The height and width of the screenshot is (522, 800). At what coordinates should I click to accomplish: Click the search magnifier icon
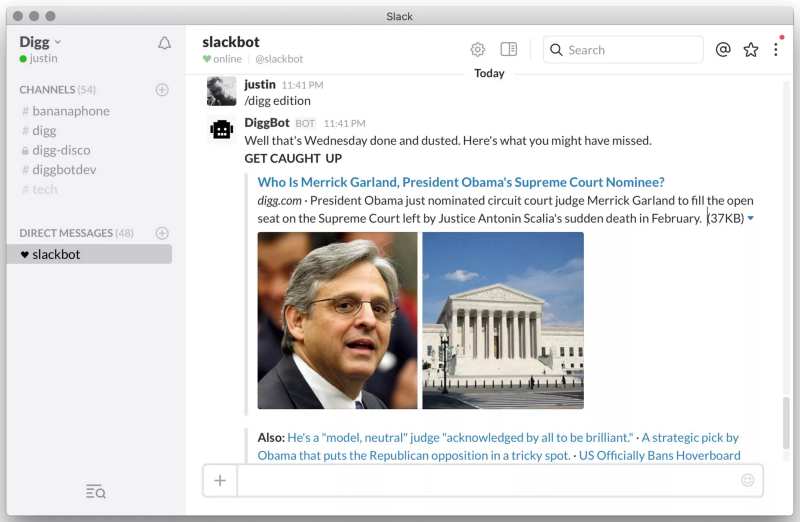[556, 49]
